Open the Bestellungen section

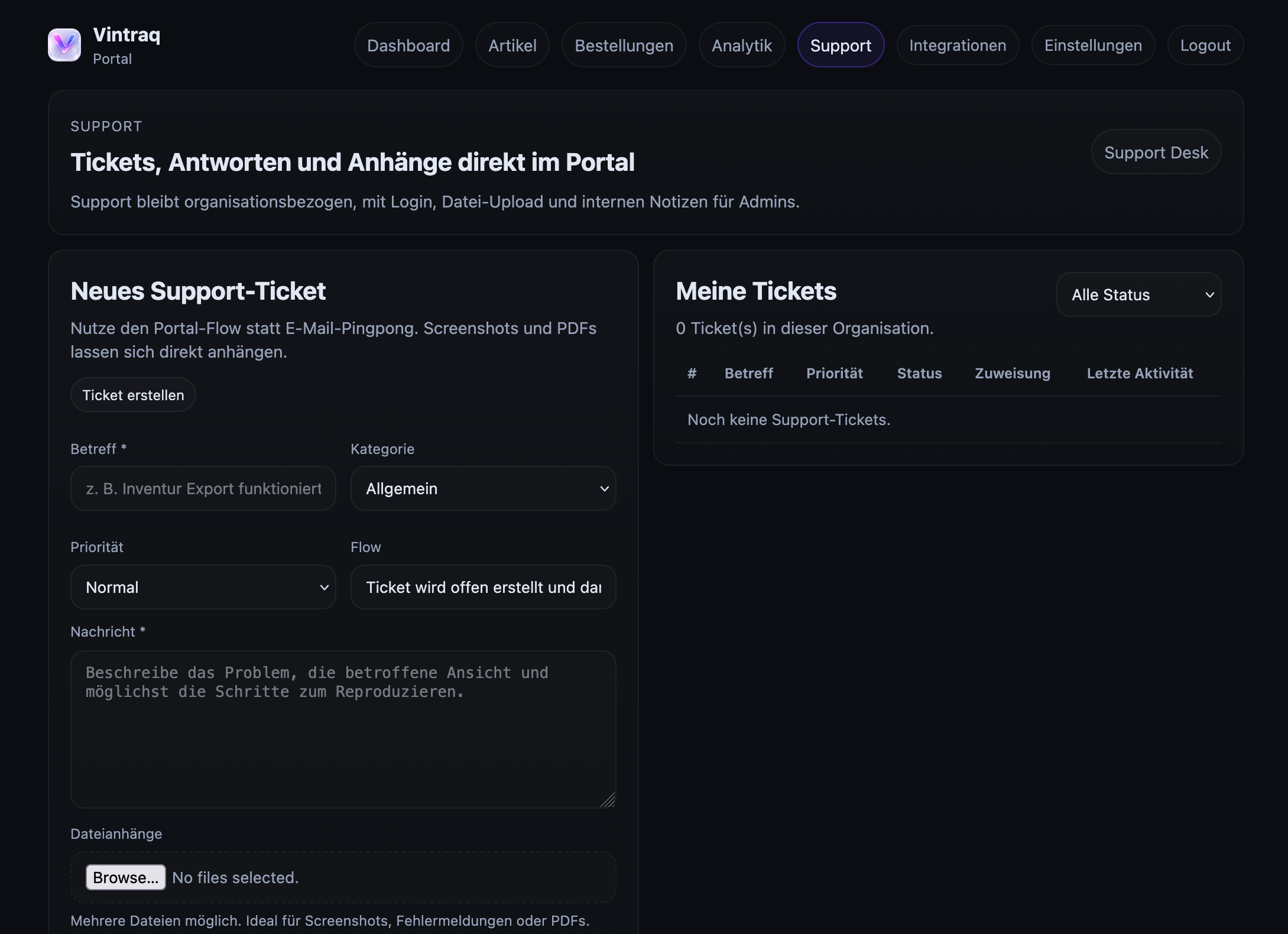(624, 46)
